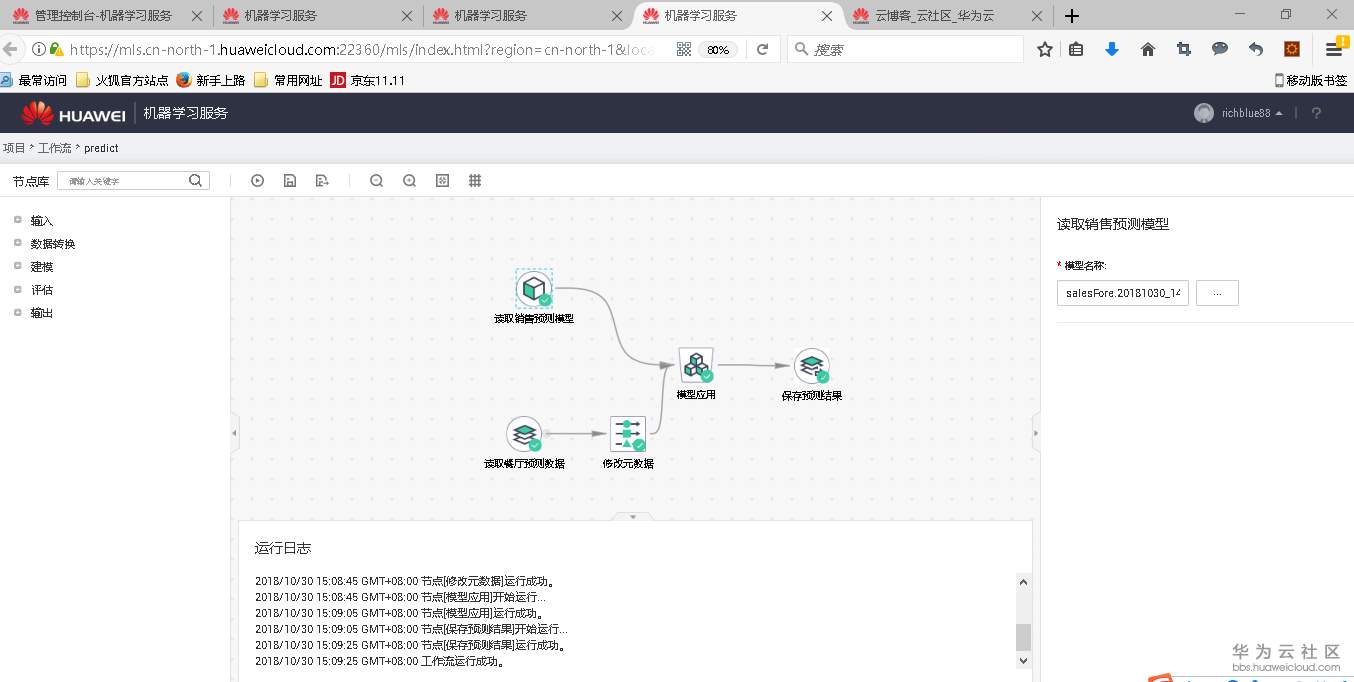
Task: Go to 项目 breadcrumb
Action: pyautogui.click(x=14, y=148)
